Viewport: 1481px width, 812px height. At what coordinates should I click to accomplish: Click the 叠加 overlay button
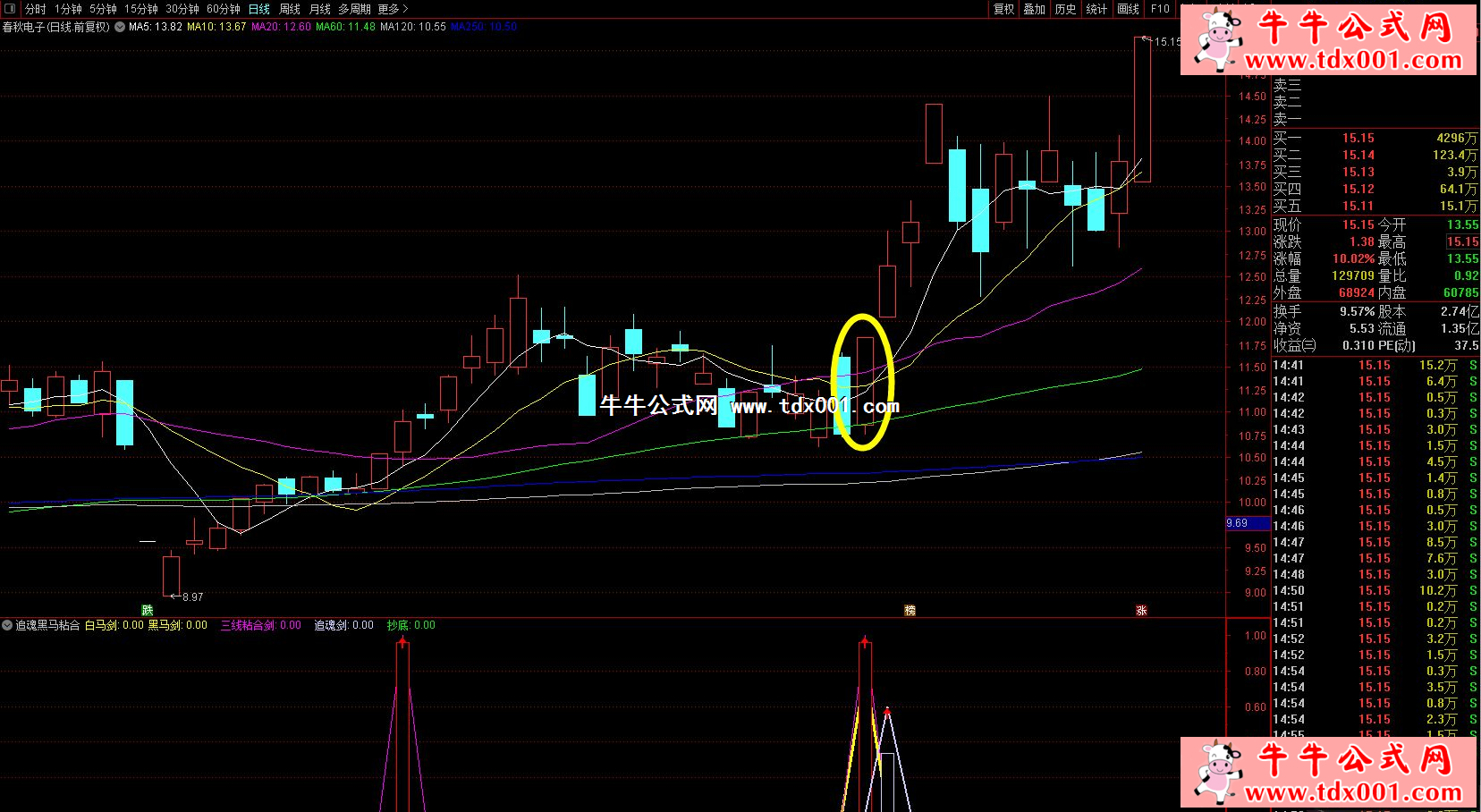tap(1035, 9)
